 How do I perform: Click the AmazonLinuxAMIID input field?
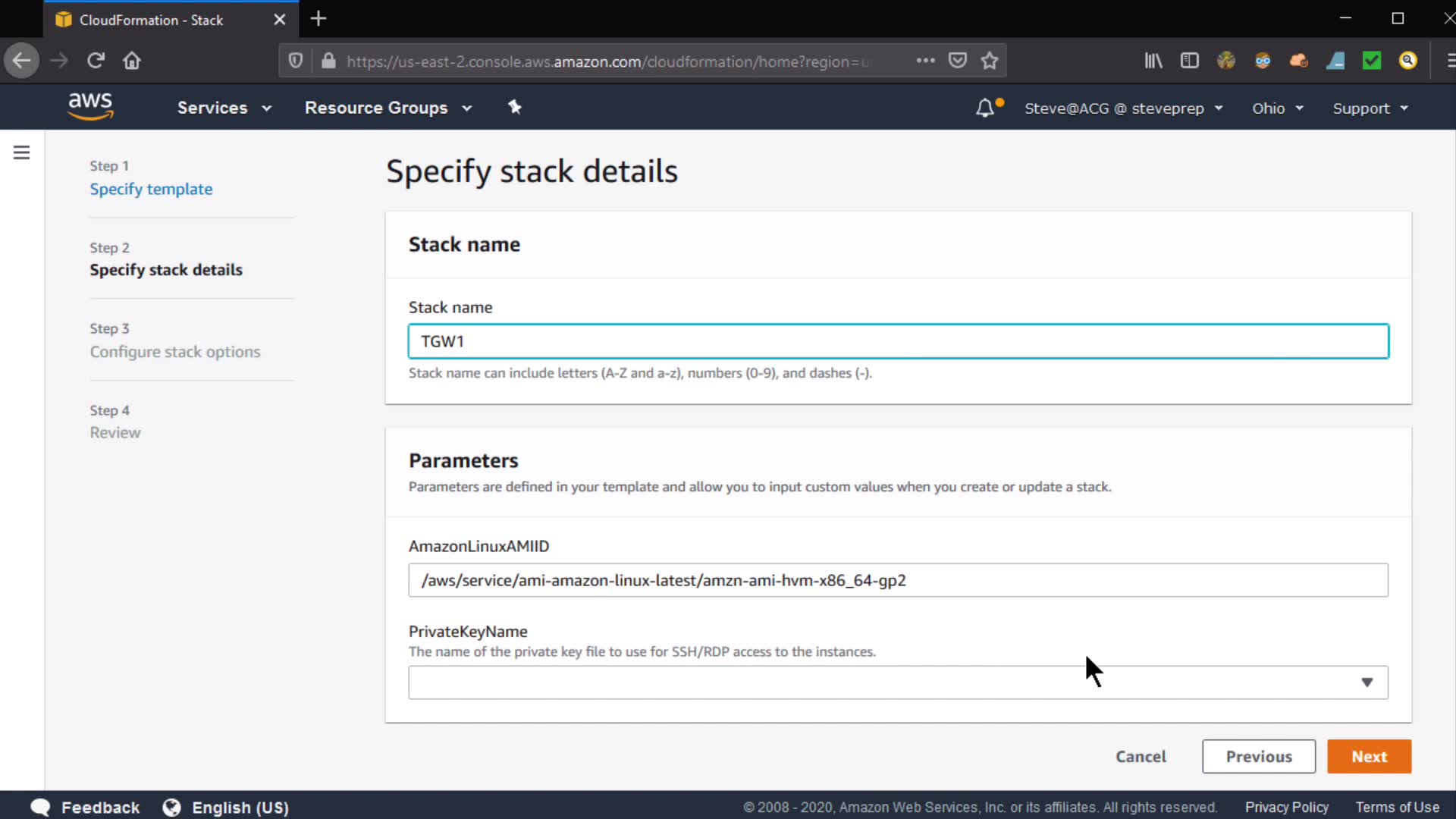click(898, 580)
